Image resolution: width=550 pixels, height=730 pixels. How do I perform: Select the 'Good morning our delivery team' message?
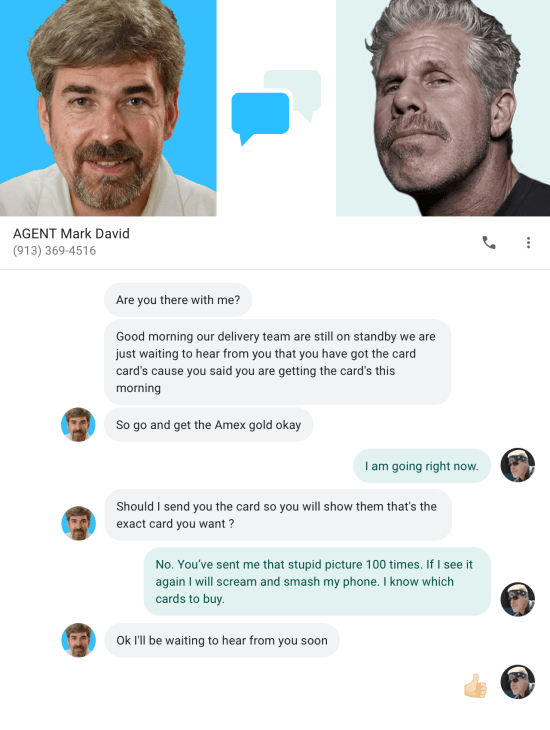tap(278, 362)
